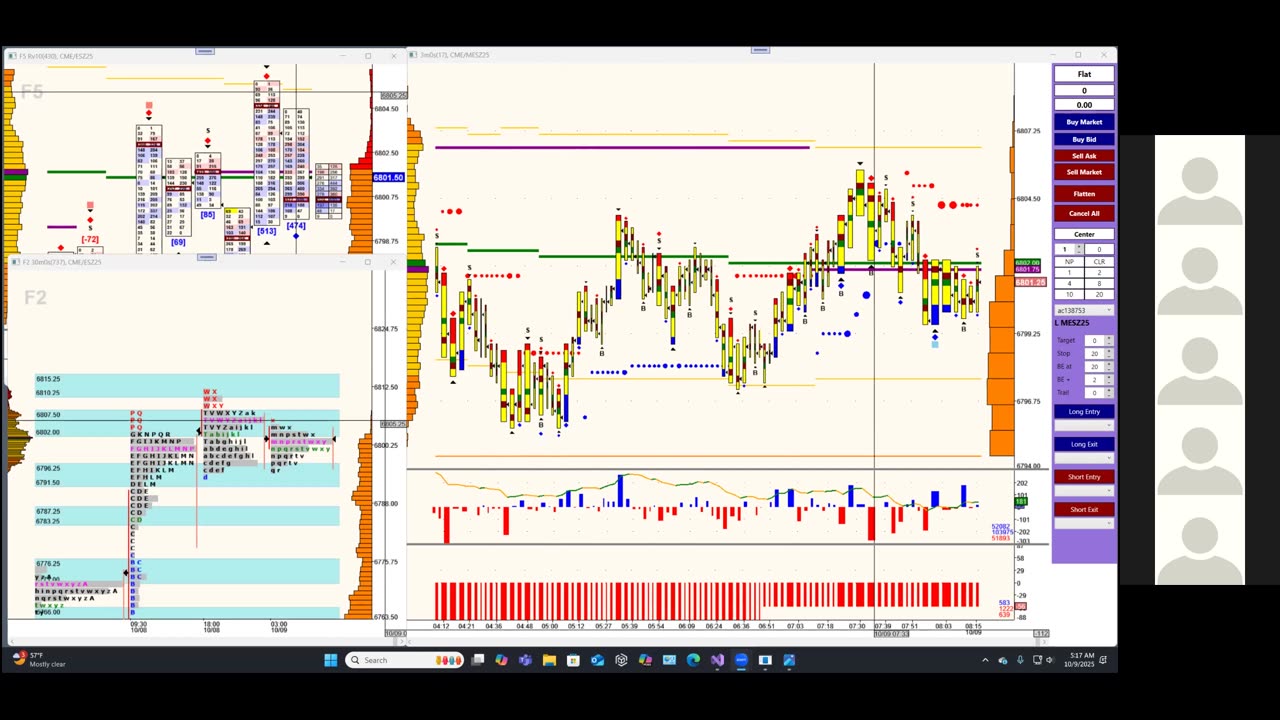Click the 6815.25 level in F2 chart
The height and width of the screenshot is (720, 1280).
[x=48, y=379]
